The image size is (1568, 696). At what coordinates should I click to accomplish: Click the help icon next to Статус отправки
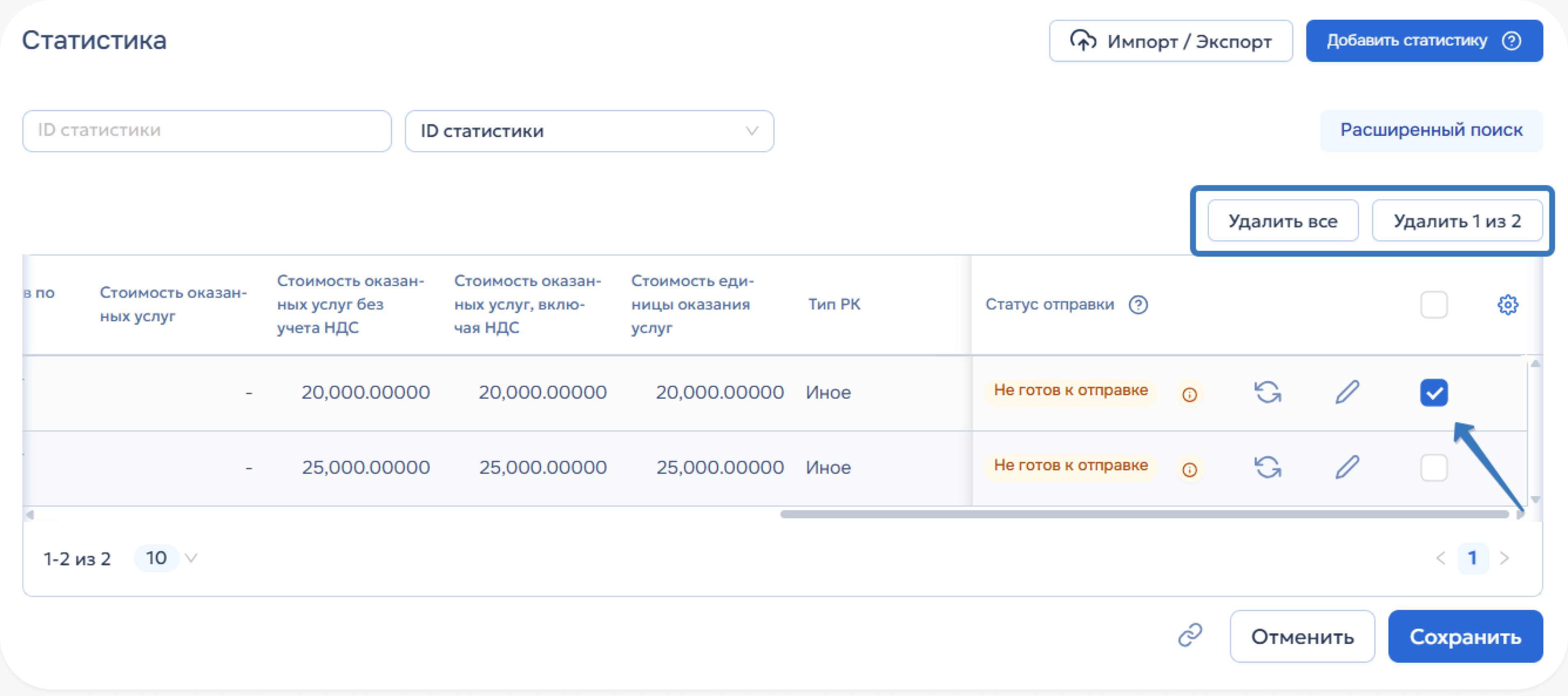point(1138,304)
